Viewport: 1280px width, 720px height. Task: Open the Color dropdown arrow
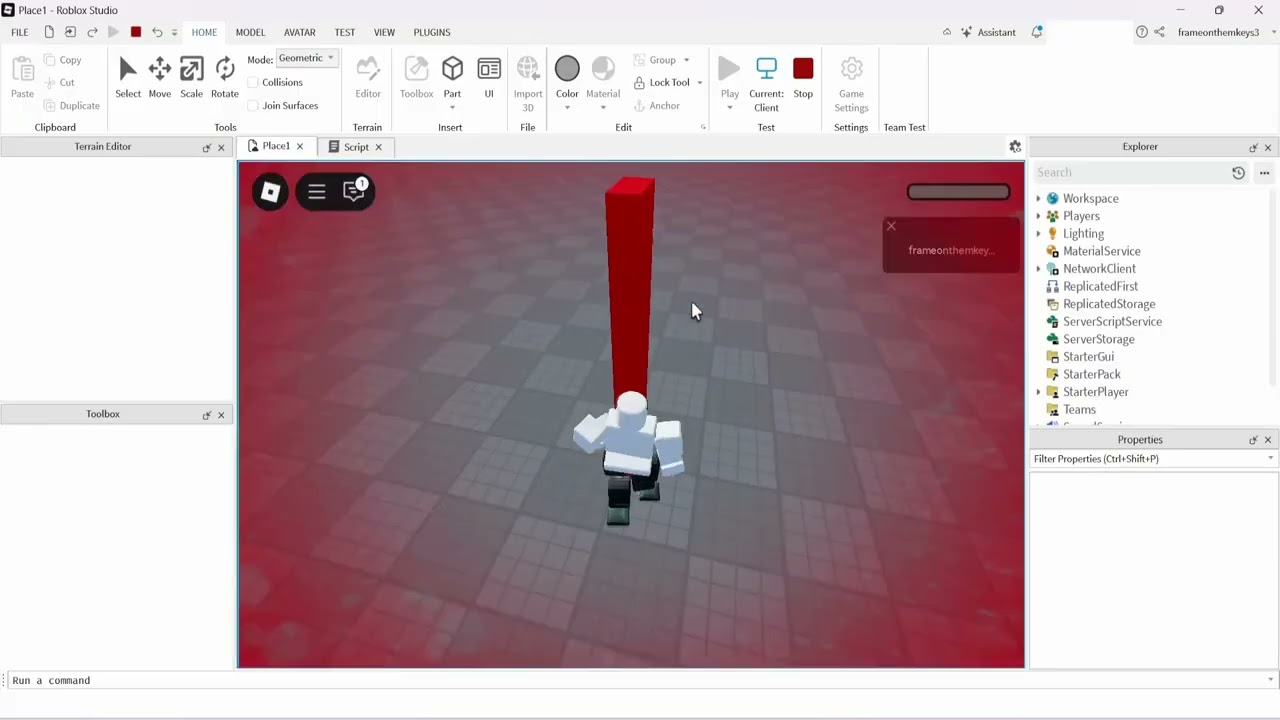(567, 107)
